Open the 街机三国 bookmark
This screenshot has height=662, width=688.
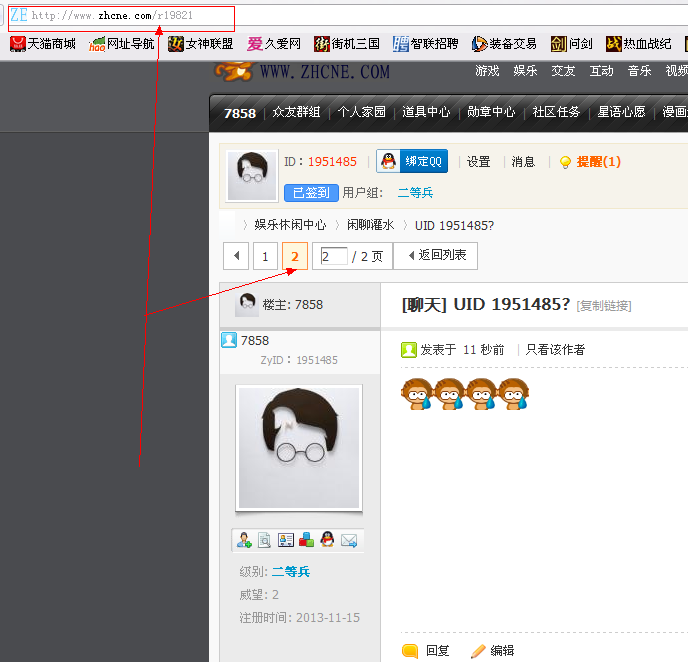coord(347,44)
